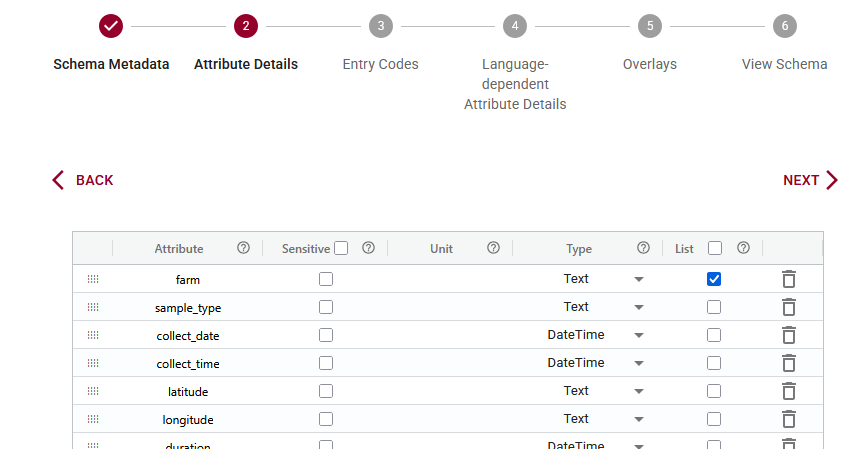Click the NEXT button

[x=810, y=180]
